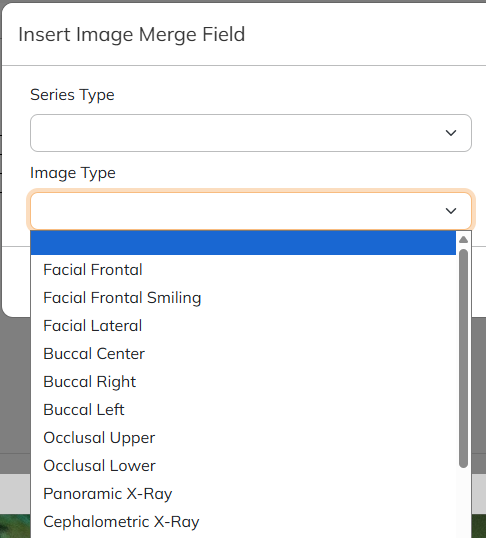
Task: Click the Series Type label
Action: click(x=72, y=95)
